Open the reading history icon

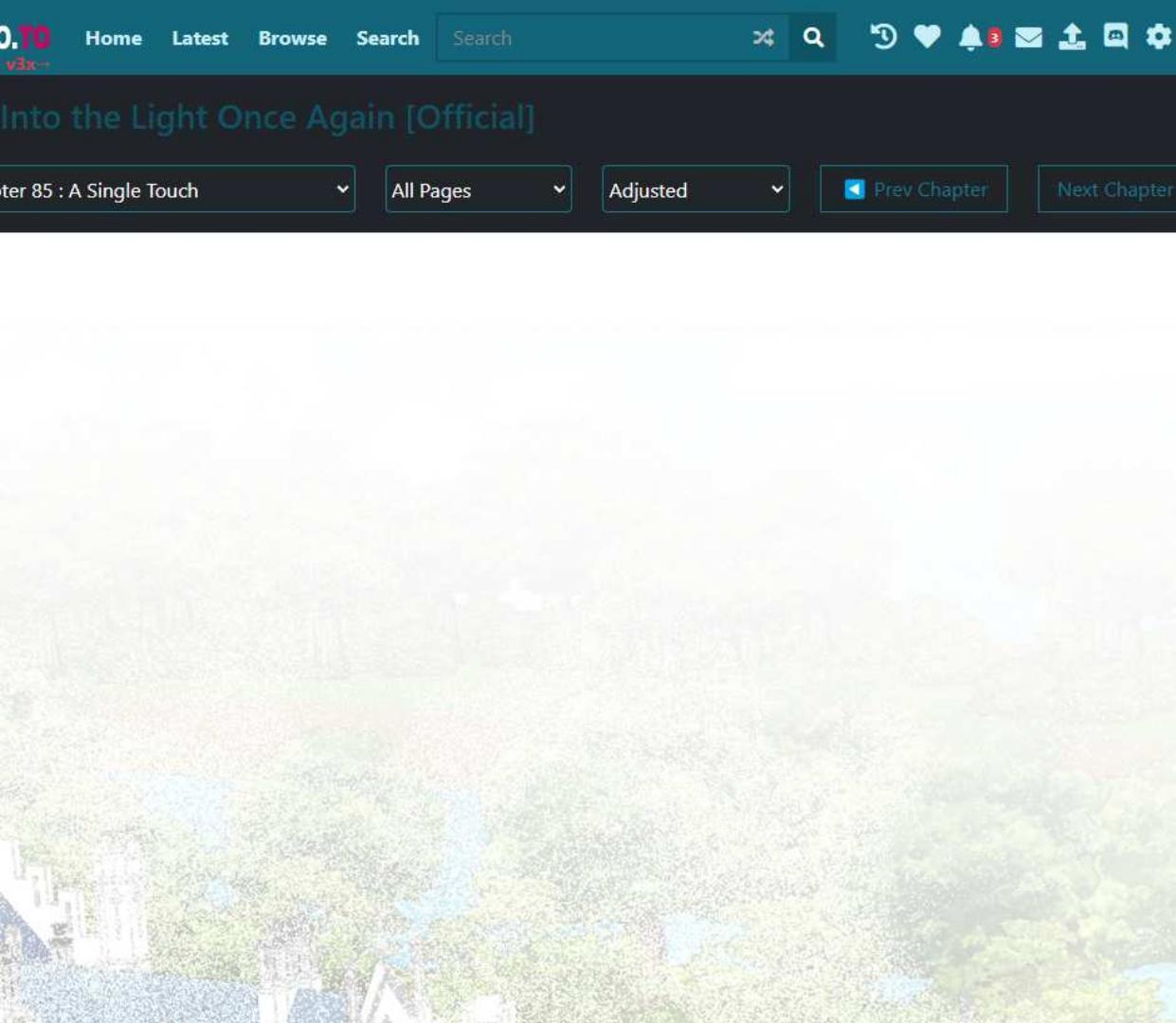(883, 37)
